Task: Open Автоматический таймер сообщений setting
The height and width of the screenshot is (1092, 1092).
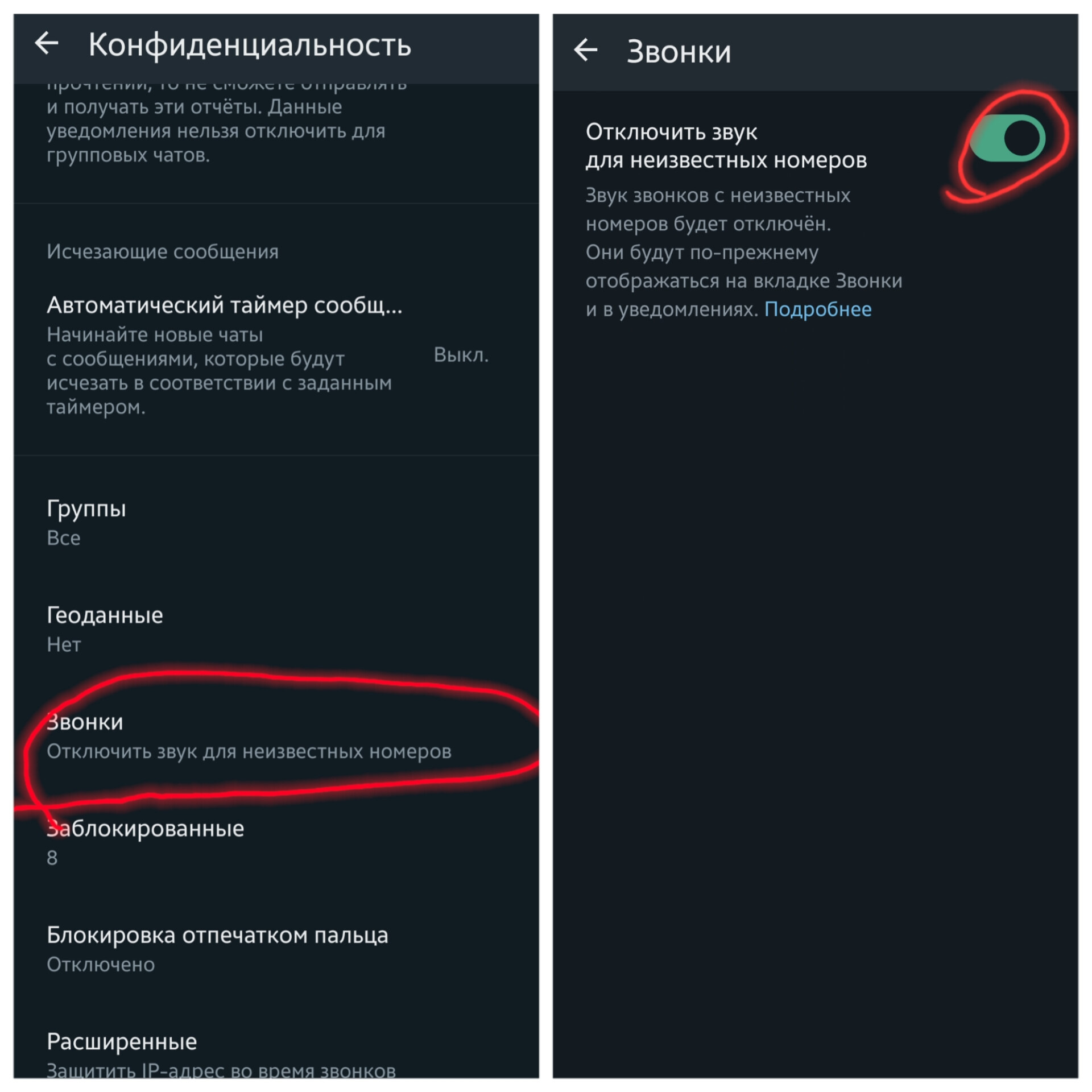Action: pyautogui.click(x=224, y=305)
